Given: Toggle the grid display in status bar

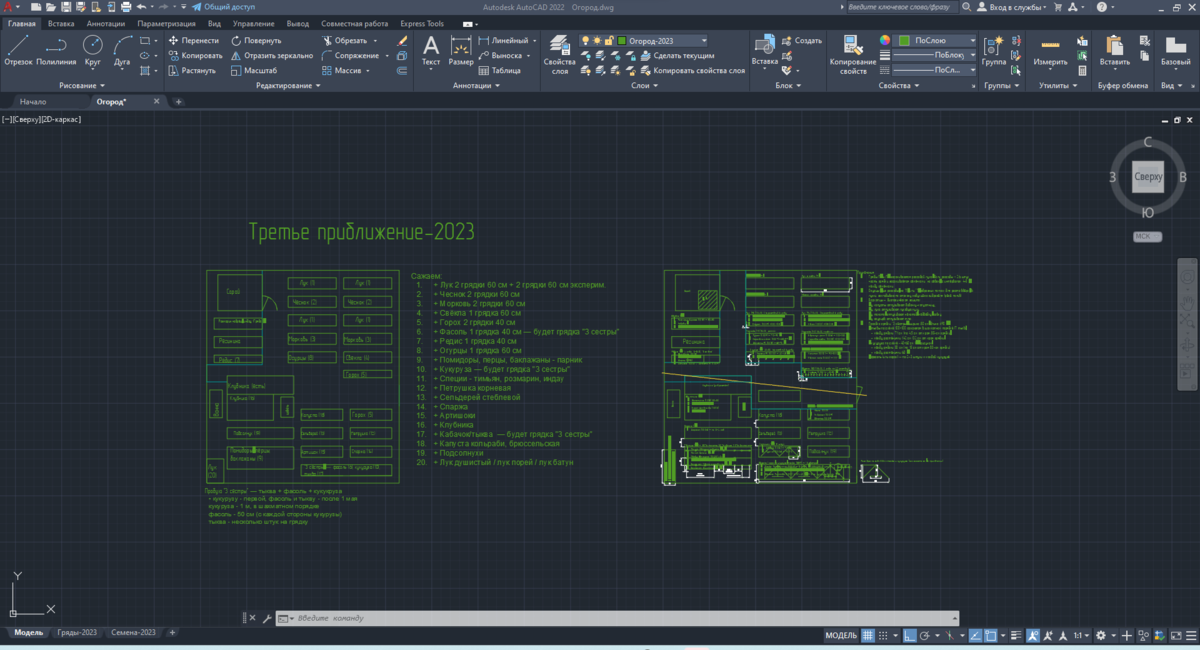Looking at the screenshot, I should coord(867,635).
